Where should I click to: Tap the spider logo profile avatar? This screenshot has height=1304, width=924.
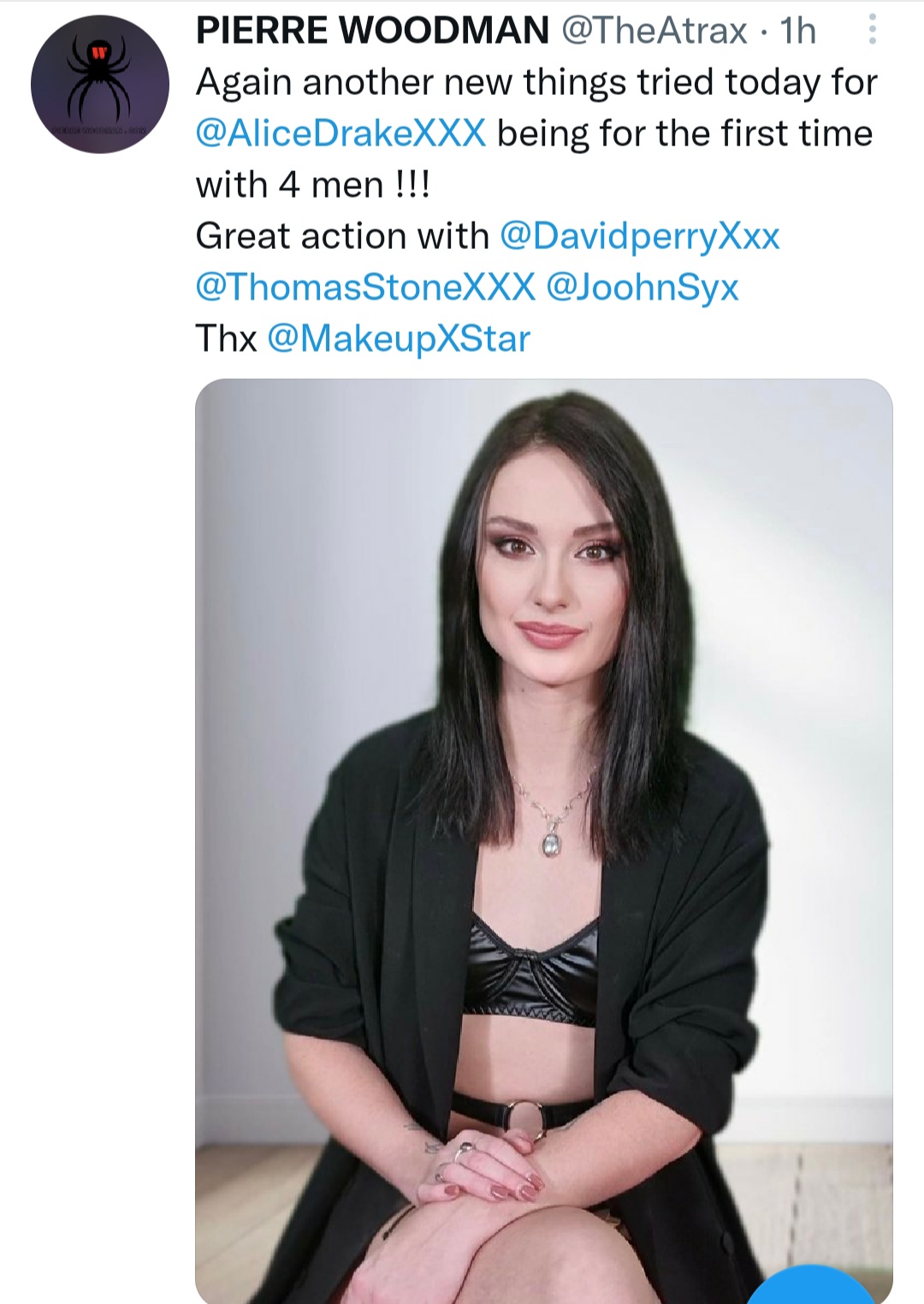point(99,85)
